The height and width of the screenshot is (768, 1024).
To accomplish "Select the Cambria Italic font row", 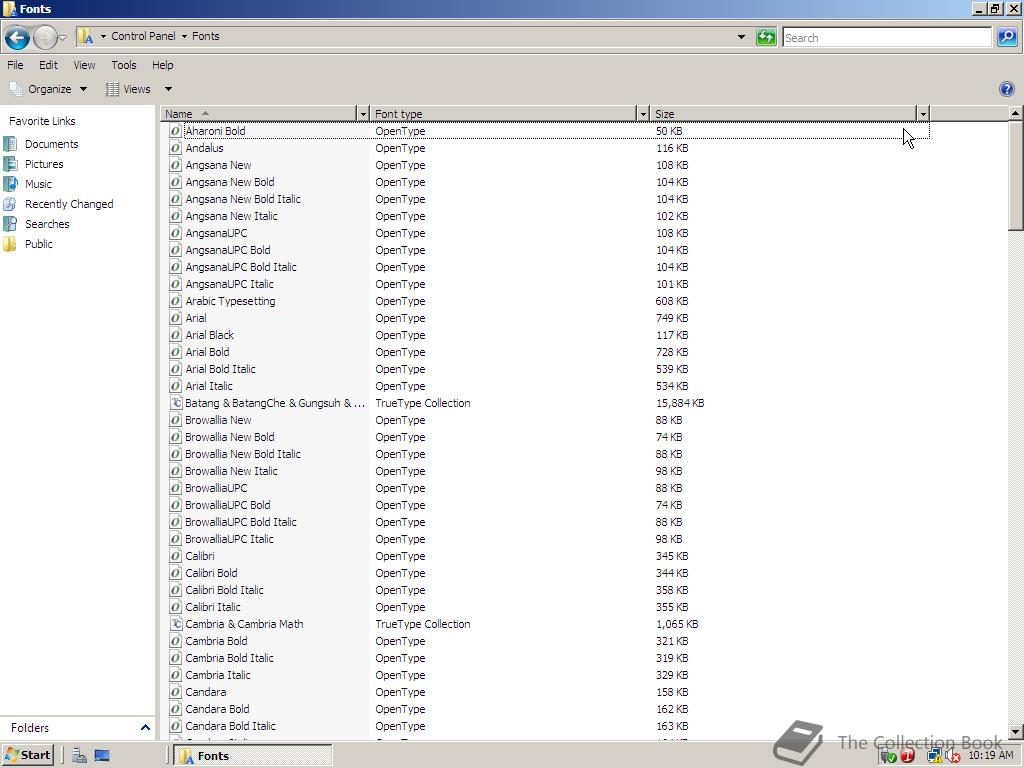I will (x=545, y=675).
